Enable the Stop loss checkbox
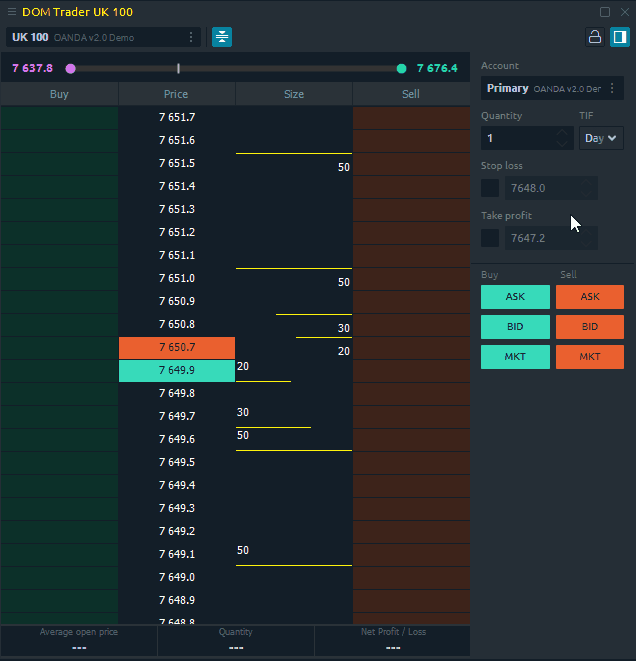636x661 pixels. coord(490,188)
